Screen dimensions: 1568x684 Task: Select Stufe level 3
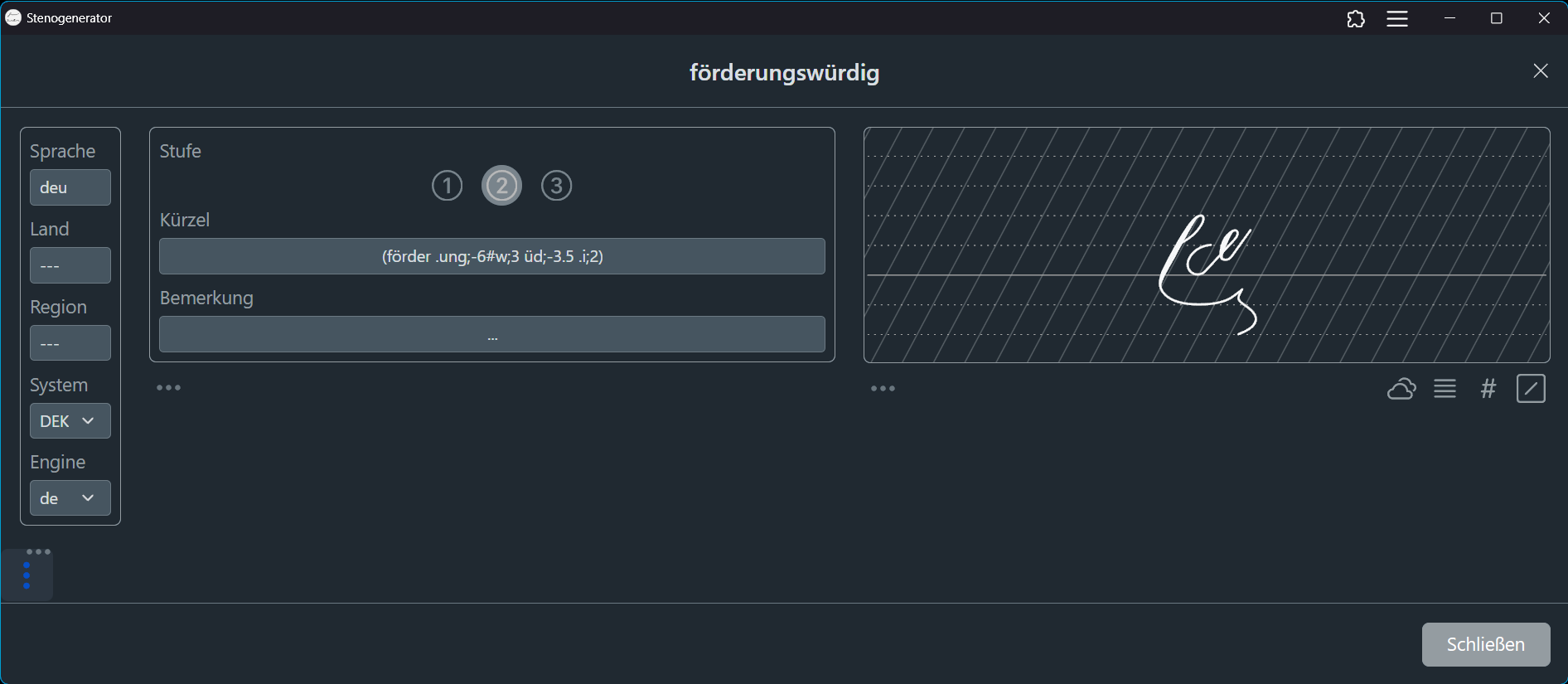556,186
